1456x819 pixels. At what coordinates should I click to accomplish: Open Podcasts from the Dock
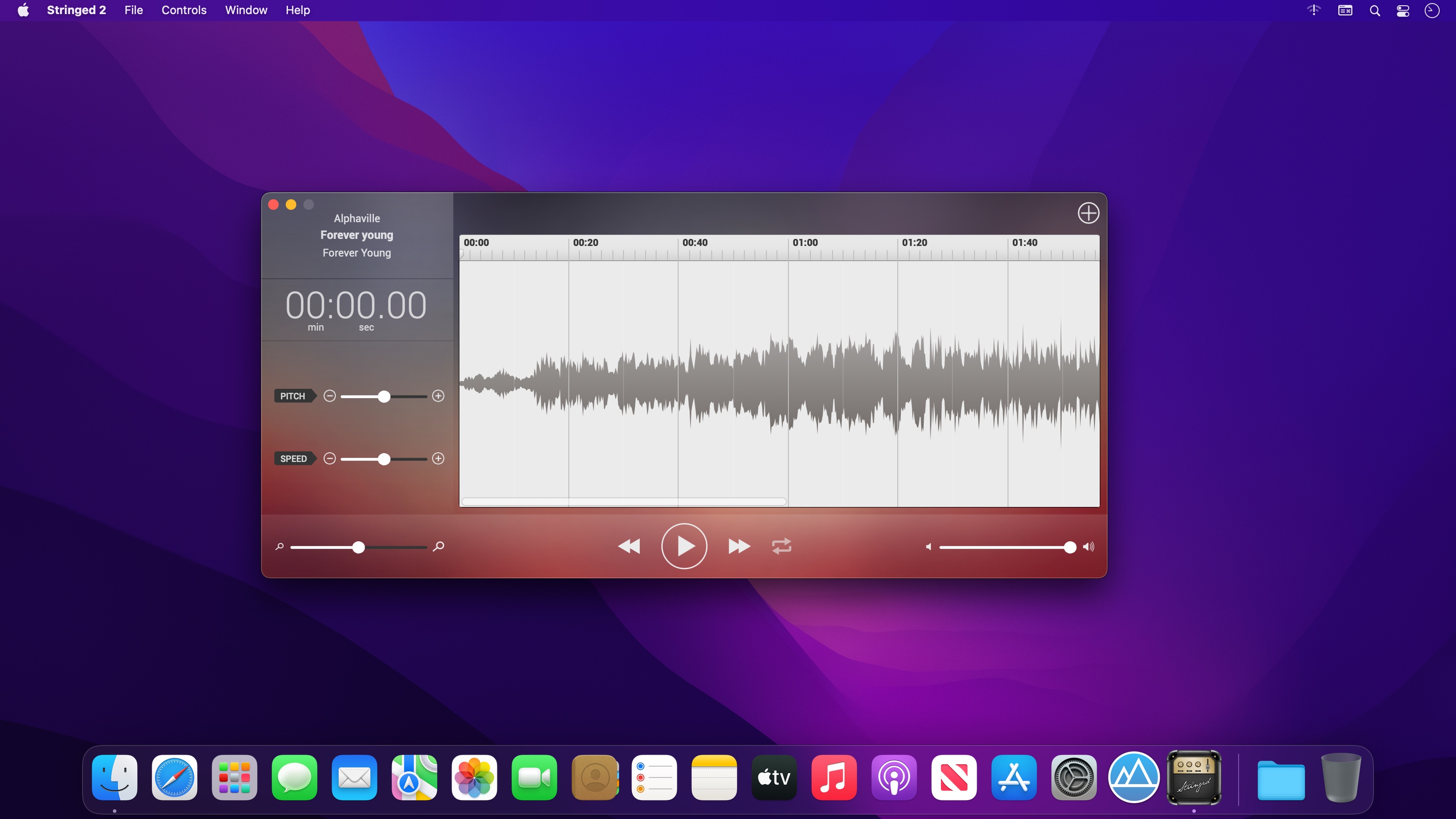click(x=894, y=777)
